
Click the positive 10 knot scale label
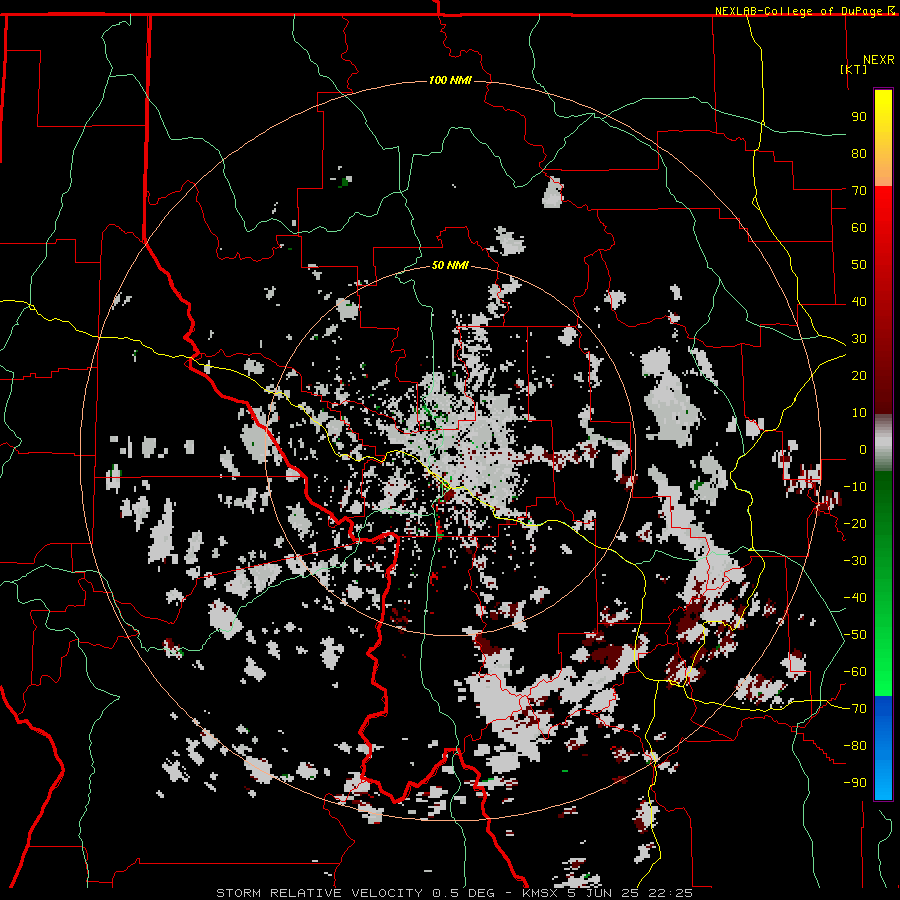point(859,413)
